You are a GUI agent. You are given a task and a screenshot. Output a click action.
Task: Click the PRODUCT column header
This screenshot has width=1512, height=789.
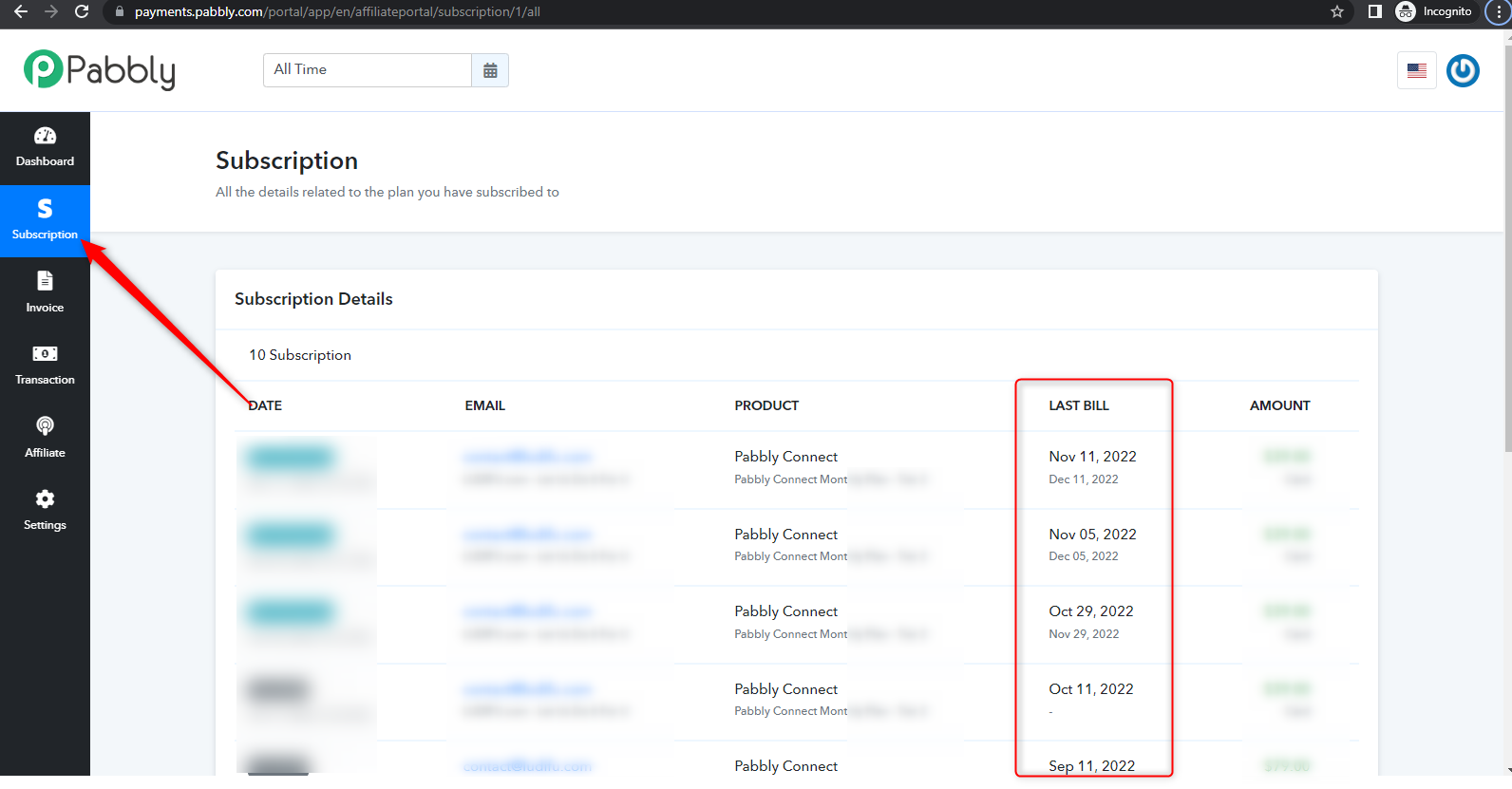click(766, 405)
